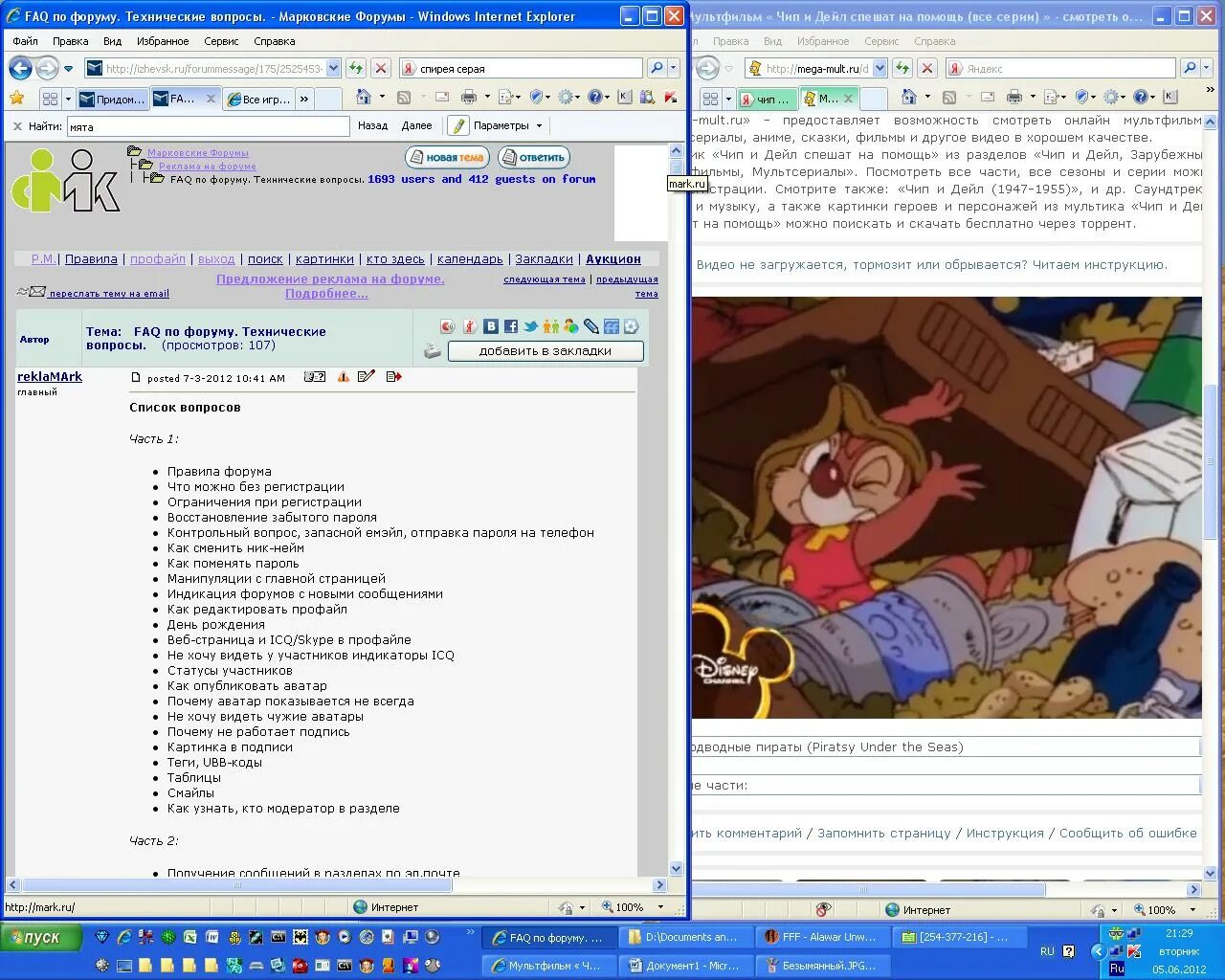This screenshot has width=1225, height=980.
Task: Show more tabs with the chevron button
Action: point(304,99)
